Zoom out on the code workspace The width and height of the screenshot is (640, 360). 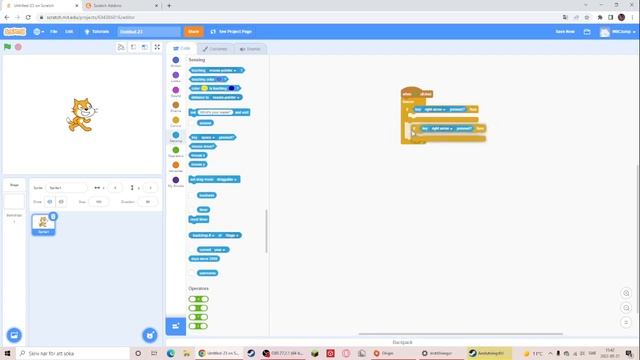tap(626, 308)
